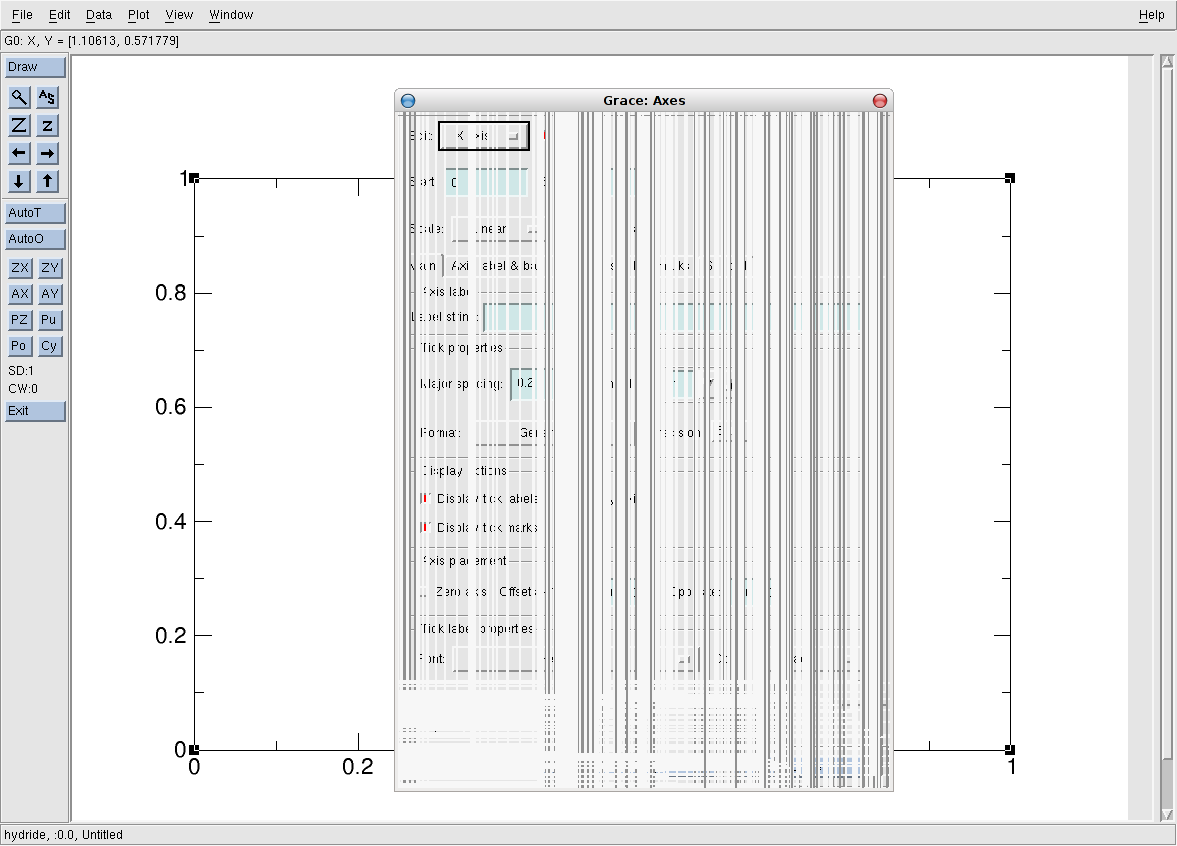Open the Edit axis selector dropdown
The height and width of the screenshot is (846, 1177).
click(484, 135)
